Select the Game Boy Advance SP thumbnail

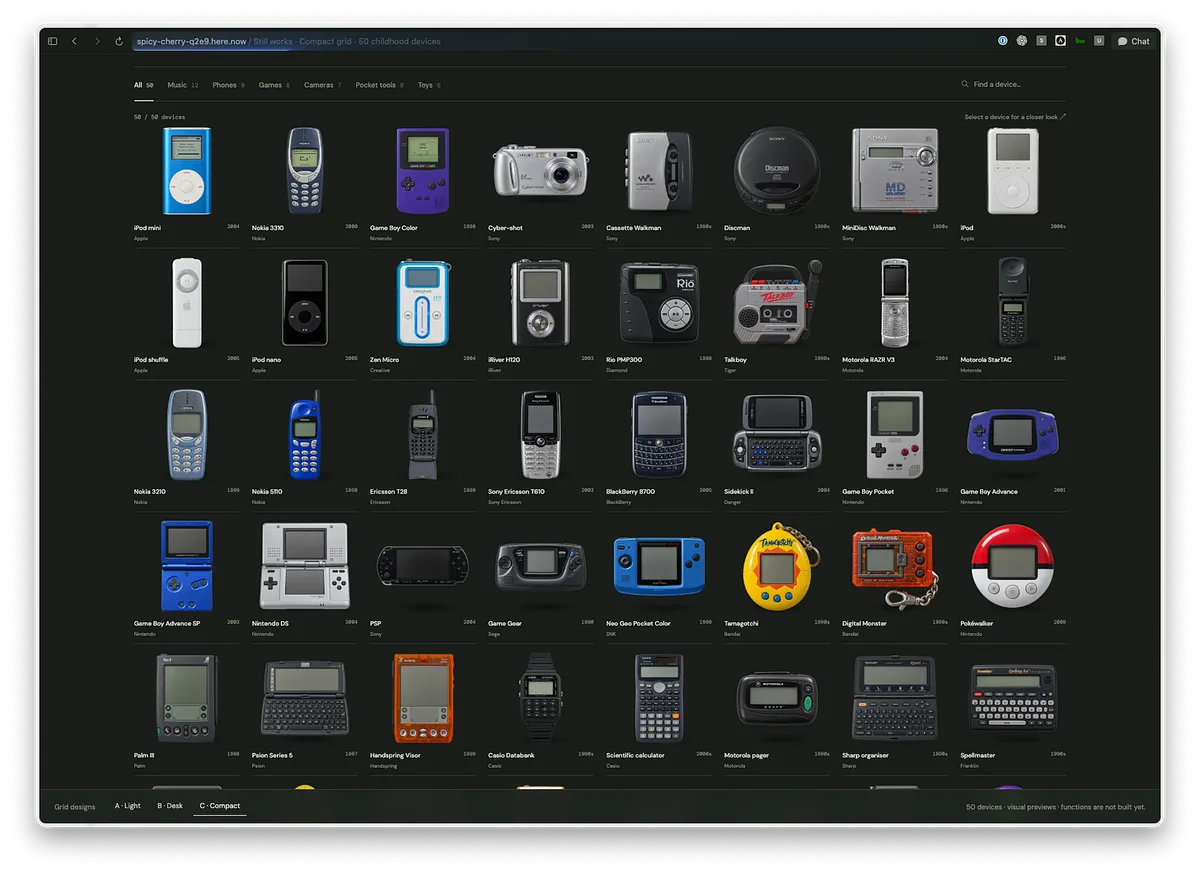187,566
